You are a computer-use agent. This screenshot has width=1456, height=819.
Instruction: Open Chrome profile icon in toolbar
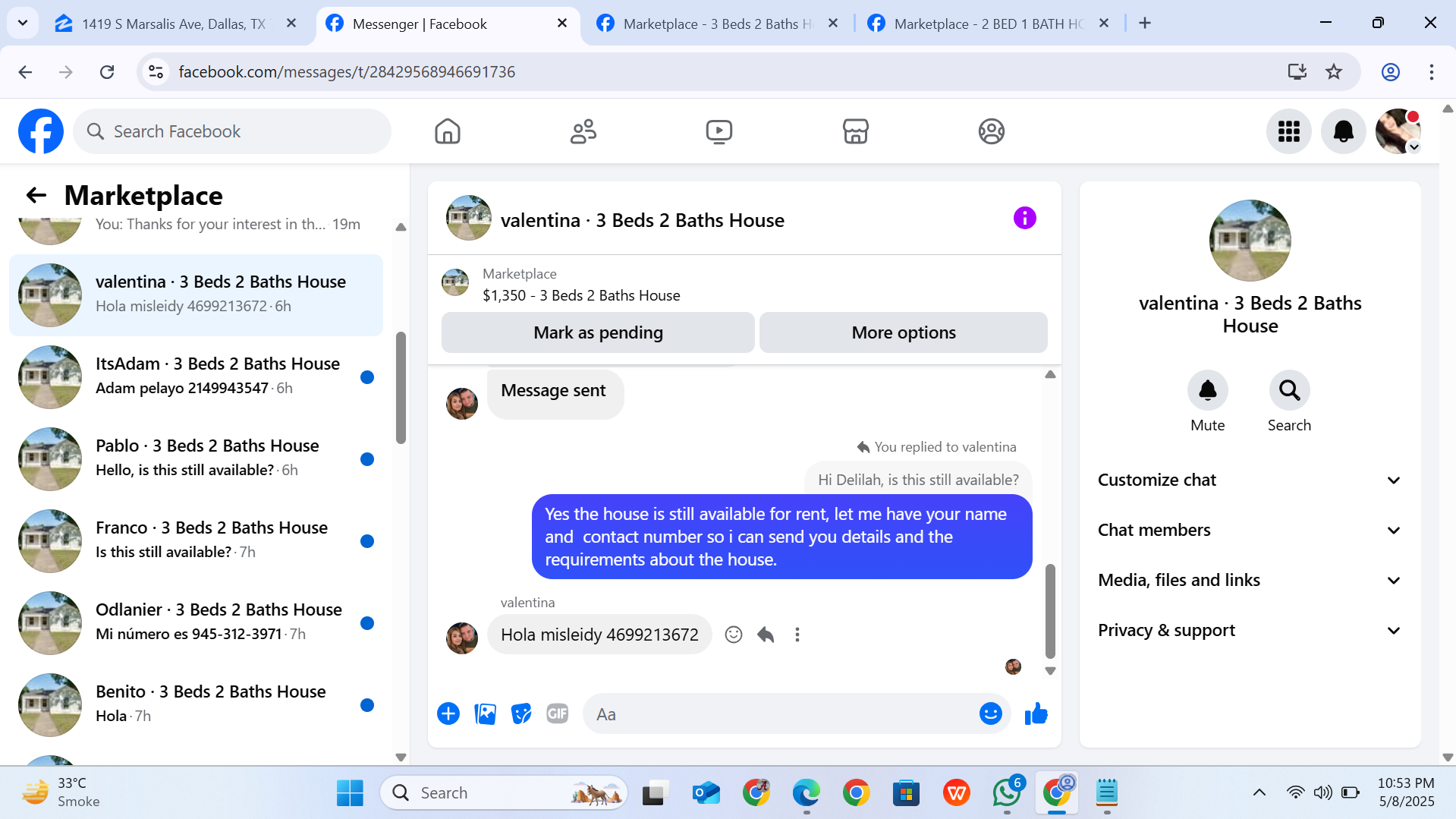(1390, 71)
